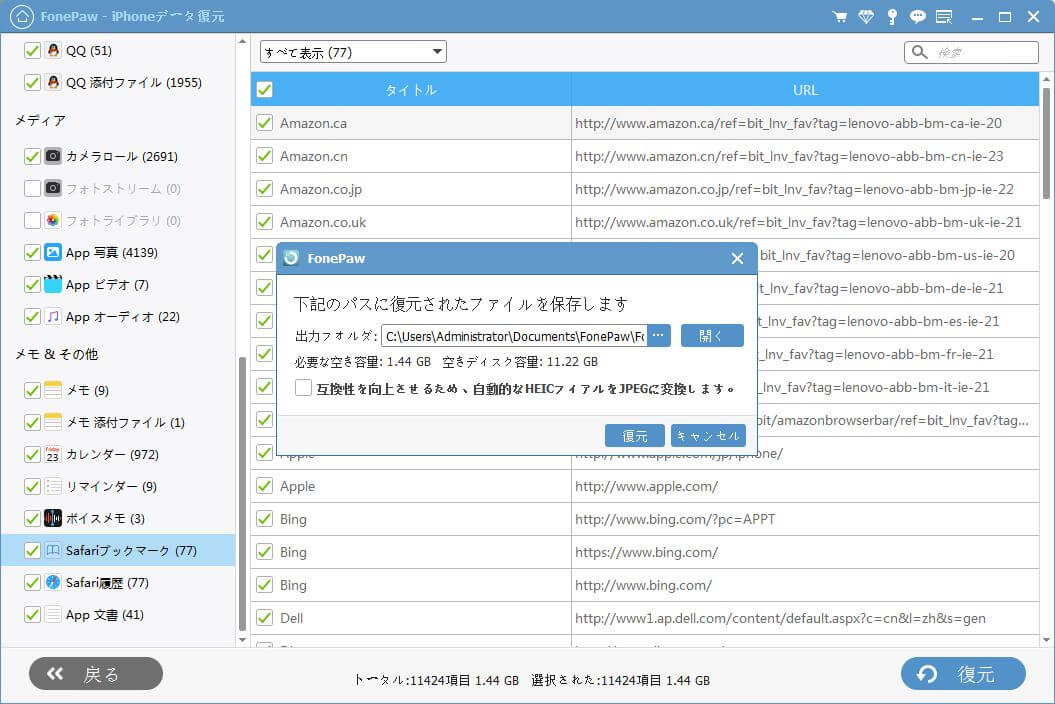
Task: Click the キャンセル button
Action: (x=708, y=435)
